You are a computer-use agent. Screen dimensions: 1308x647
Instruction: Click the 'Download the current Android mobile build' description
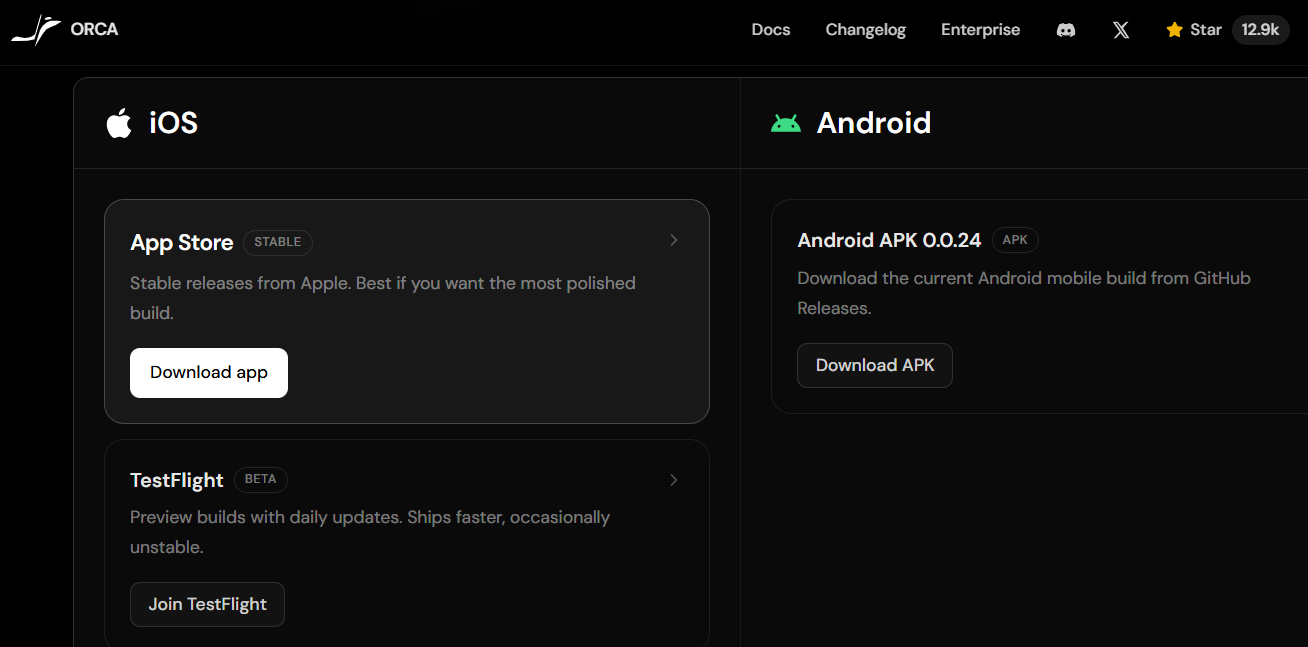(x=1024, y=293)
